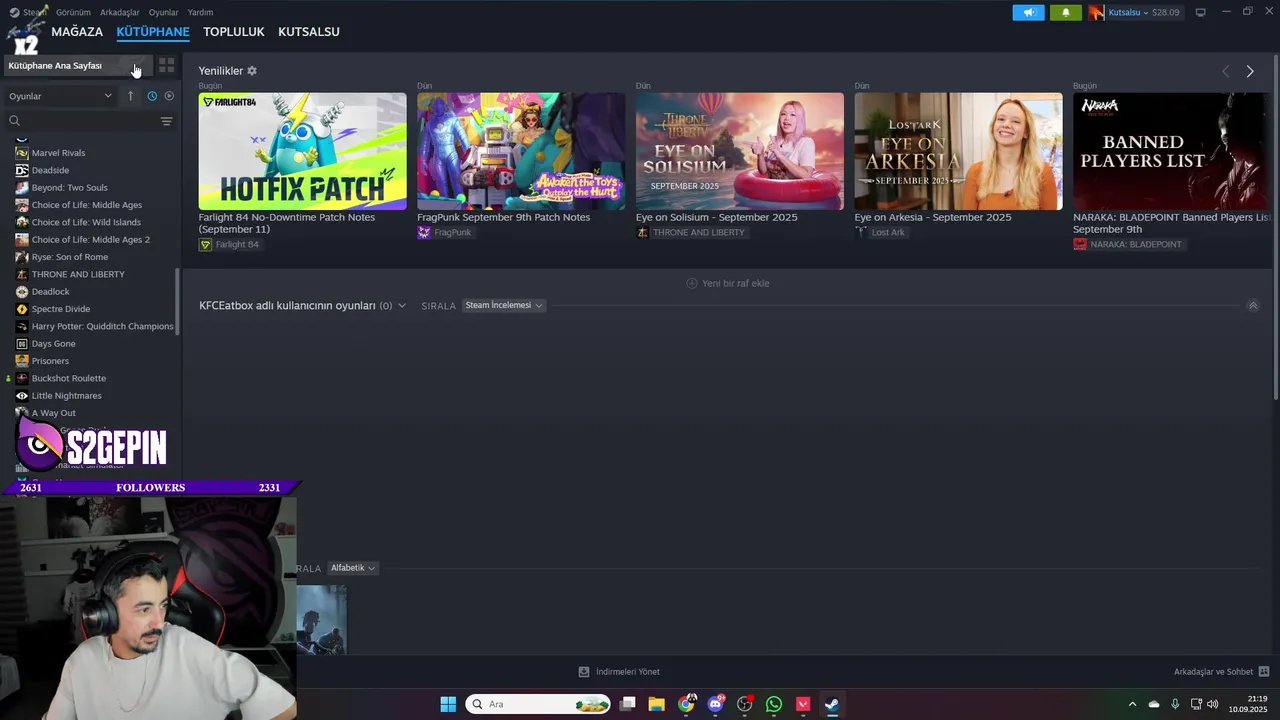Open the Steam menu
1280x720 pixels.
(x=28, y=12)
